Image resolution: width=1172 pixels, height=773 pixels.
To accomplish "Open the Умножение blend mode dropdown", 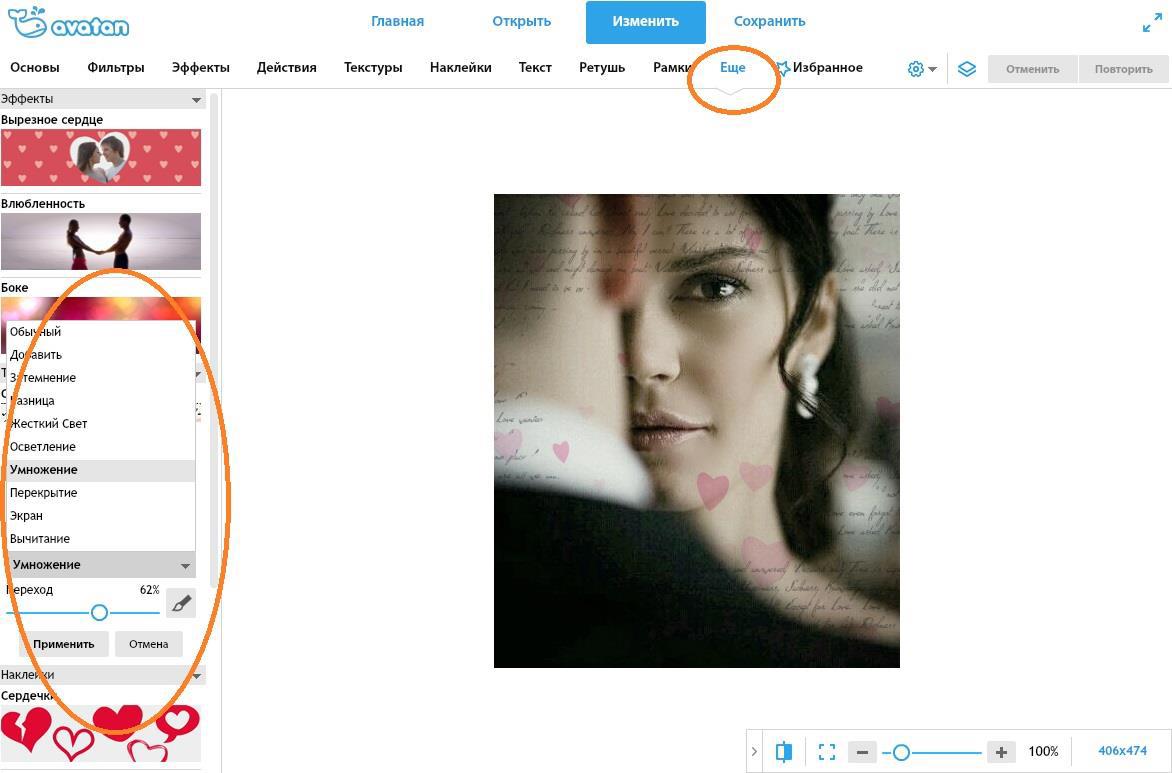I will coord(100,565).
